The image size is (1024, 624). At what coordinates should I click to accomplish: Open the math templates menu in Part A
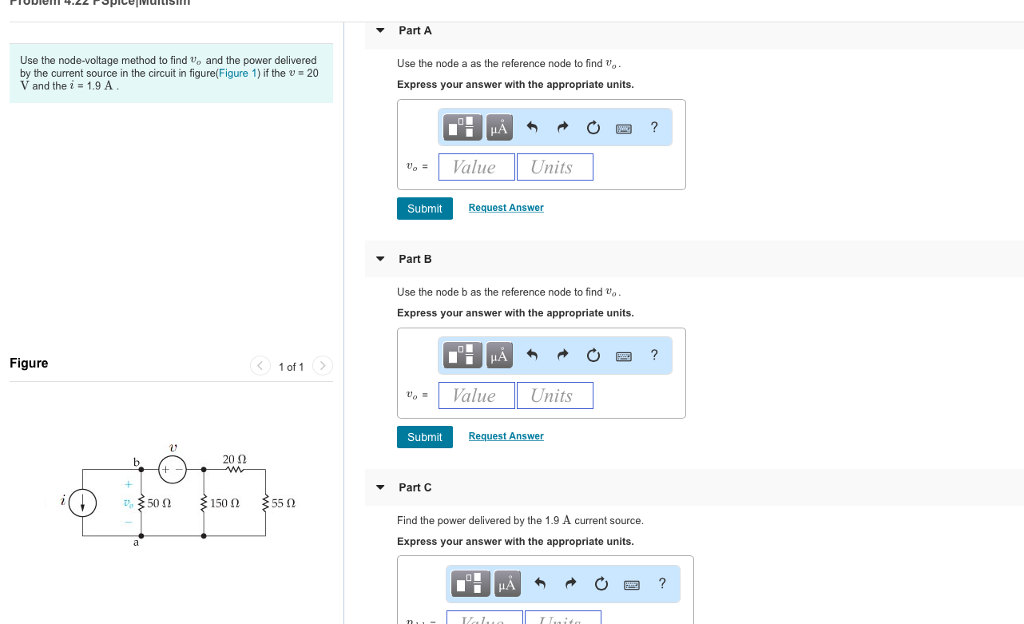tap(462, 127)
